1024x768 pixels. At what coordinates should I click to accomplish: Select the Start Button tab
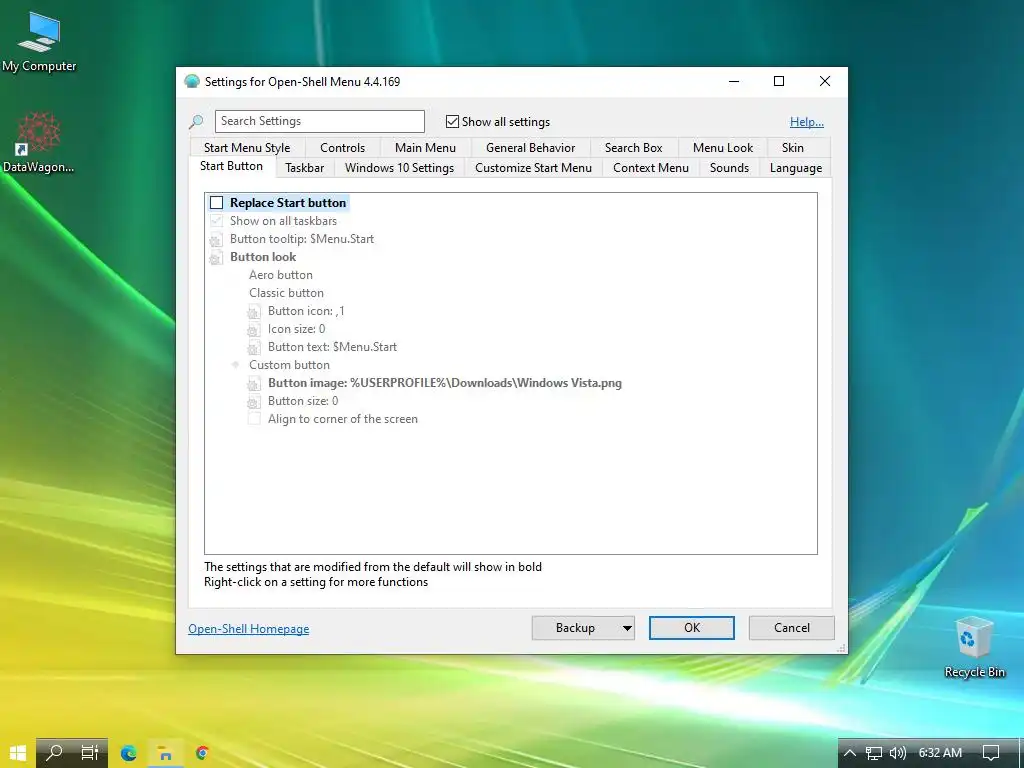(231, 166)
